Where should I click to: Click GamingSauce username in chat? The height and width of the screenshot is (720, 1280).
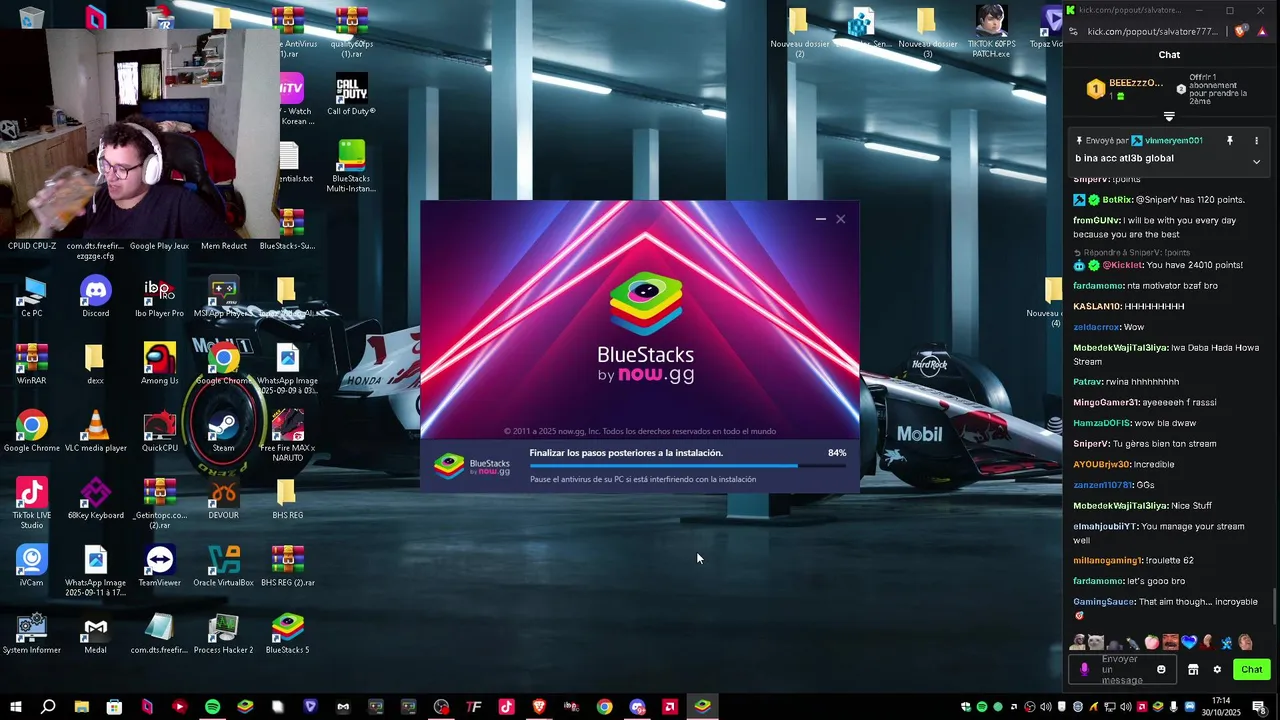click(x=1104, y=602)
